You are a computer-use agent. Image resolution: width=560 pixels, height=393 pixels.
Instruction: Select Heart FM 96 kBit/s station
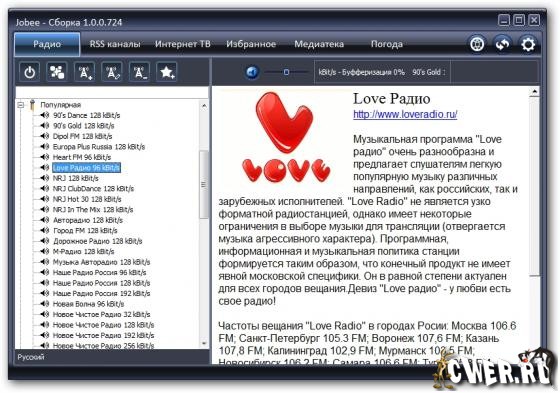pos(82,157)
